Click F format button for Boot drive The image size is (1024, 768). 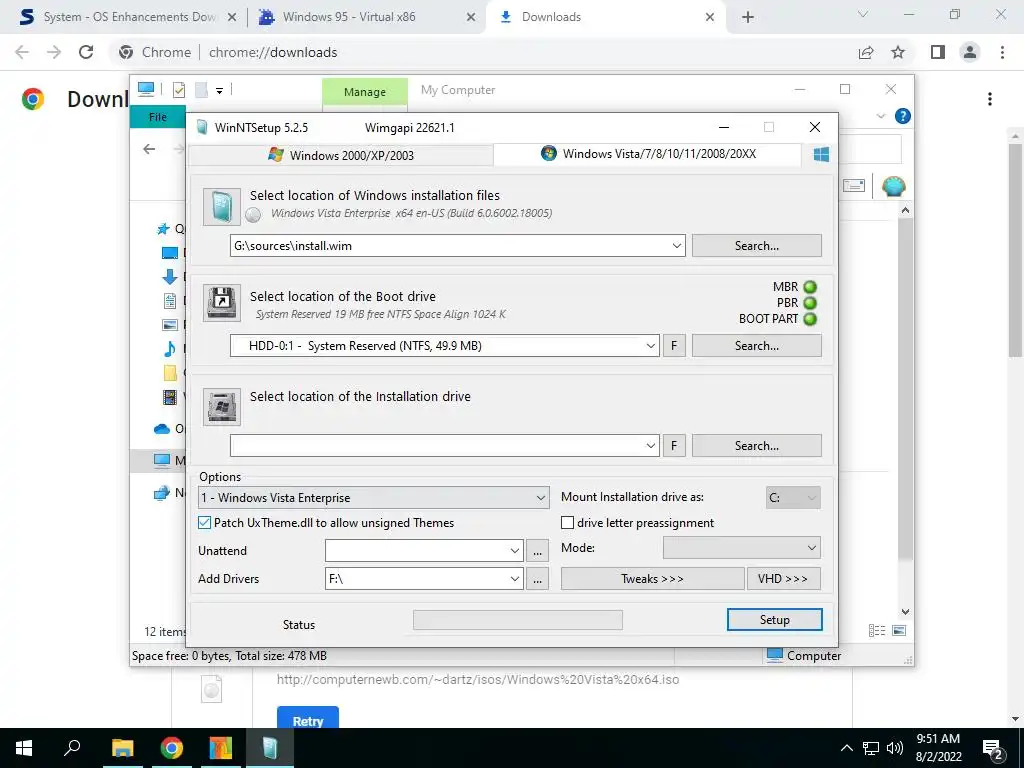point(674,345)
